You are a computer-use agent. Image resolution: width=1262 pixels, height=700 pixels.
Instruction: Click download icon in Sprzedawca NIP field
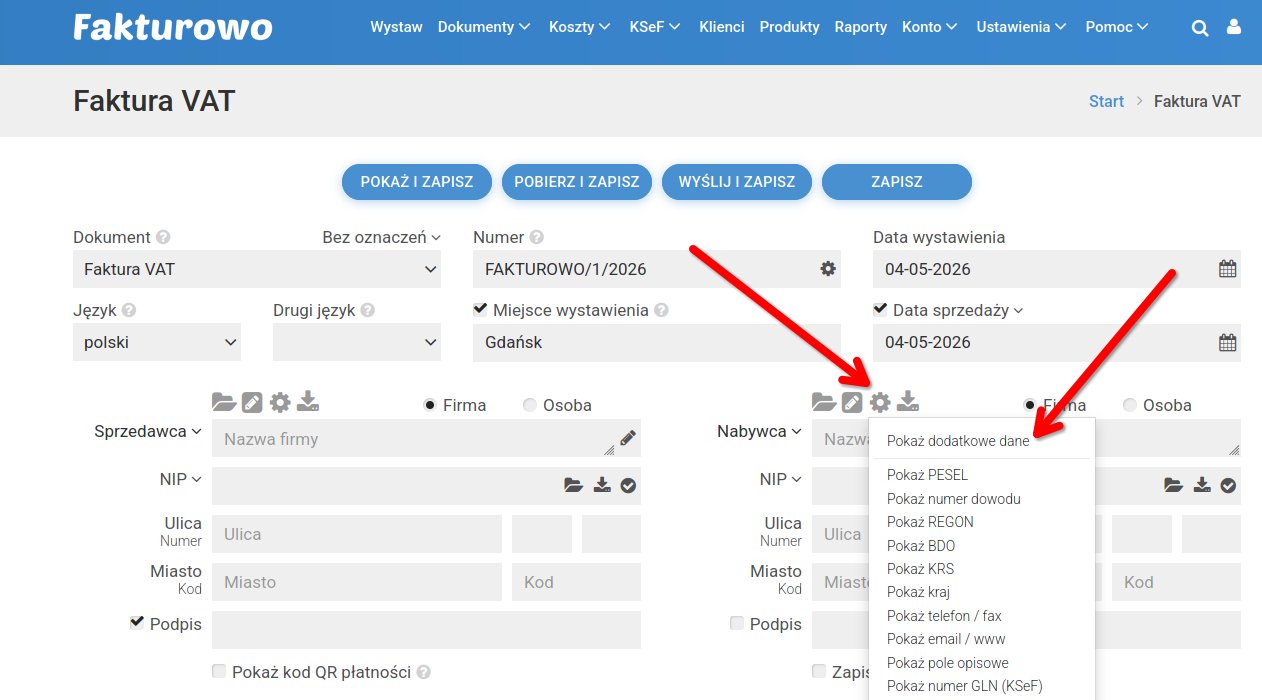601,485
